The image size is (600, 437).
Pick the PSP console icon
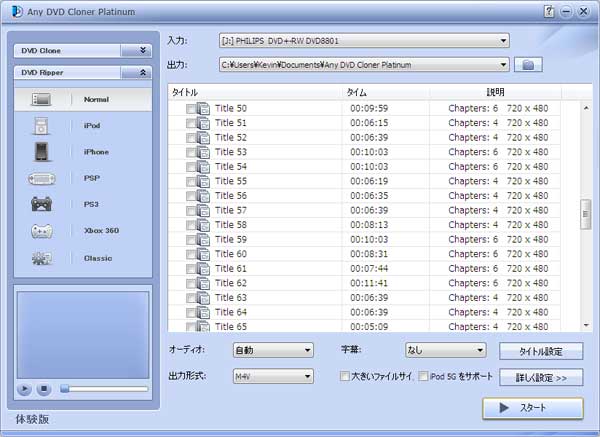42,178
